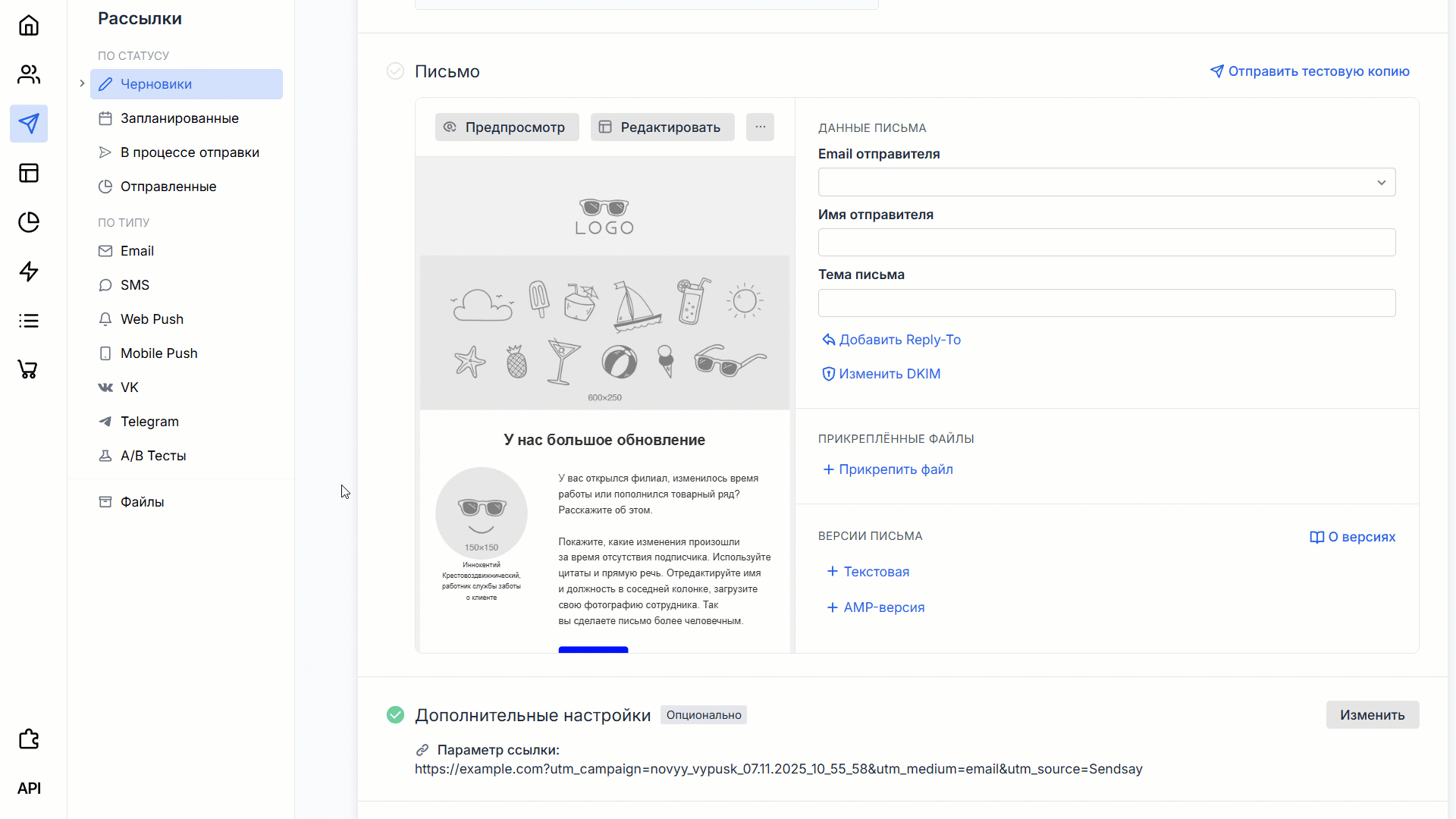Click the Предпросмотр button
Image resolution: width=1456 pixels, height=819 pixels.
tap(507, 127)
